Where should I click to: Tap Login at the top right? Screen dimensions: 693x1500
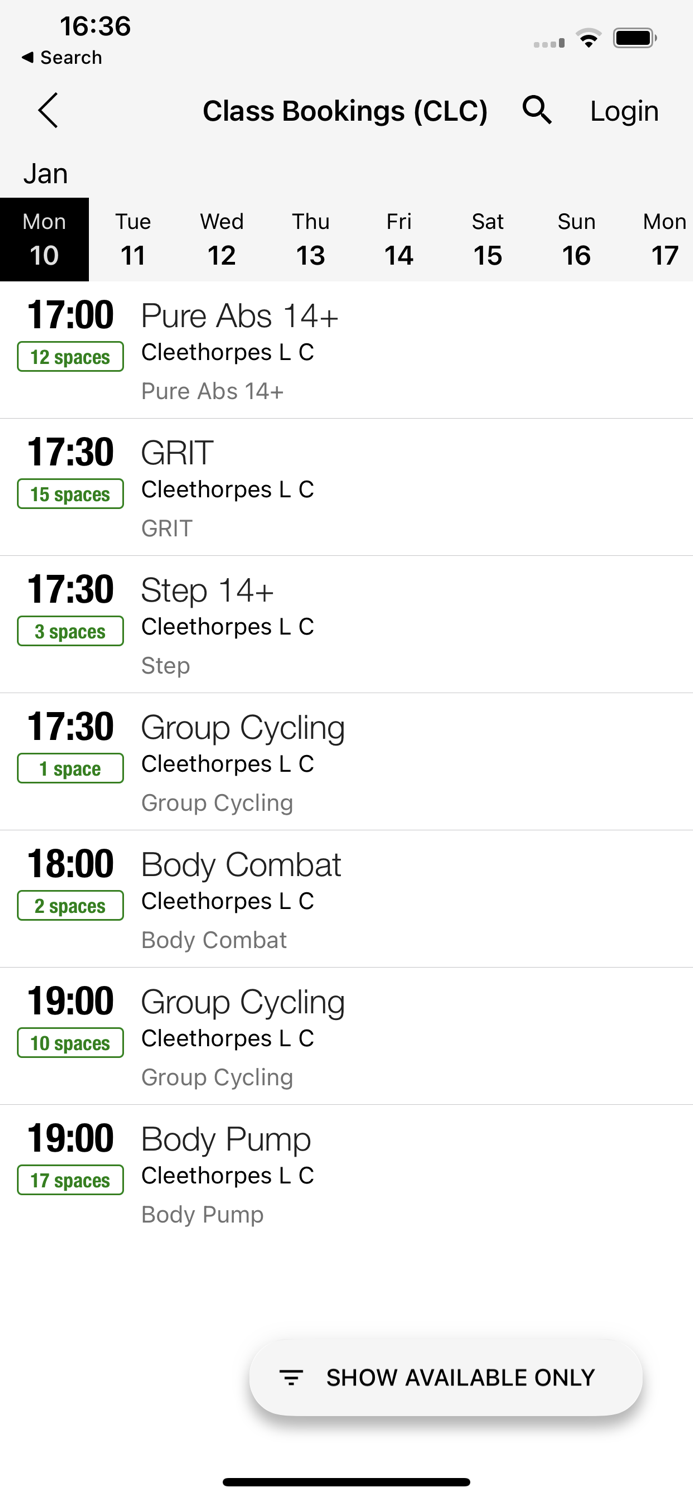click(624, 110)
